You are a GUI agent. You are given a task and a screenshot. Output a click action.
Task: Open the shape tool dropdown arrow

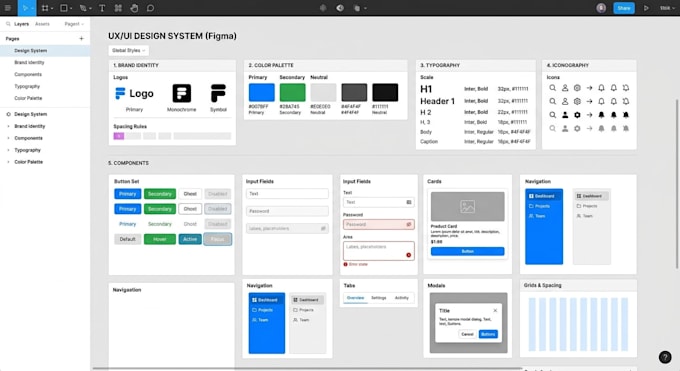click(71, 8)
